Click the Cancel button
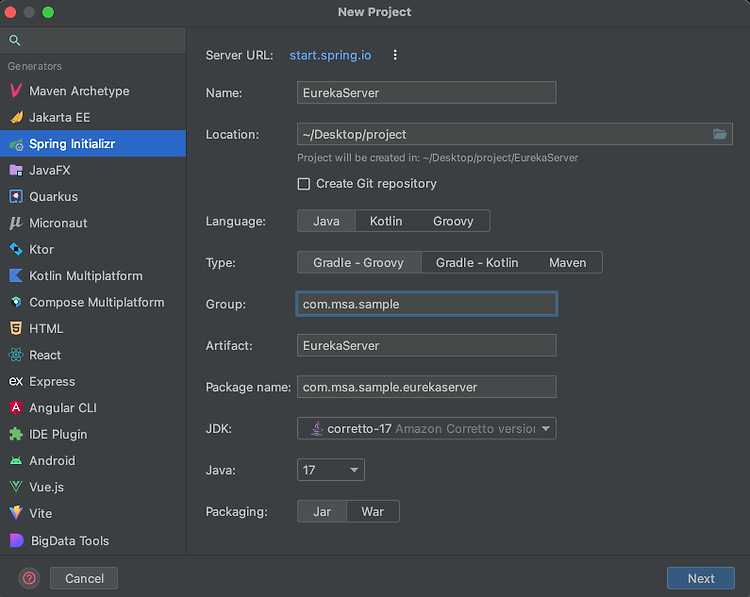 point(84,578)
